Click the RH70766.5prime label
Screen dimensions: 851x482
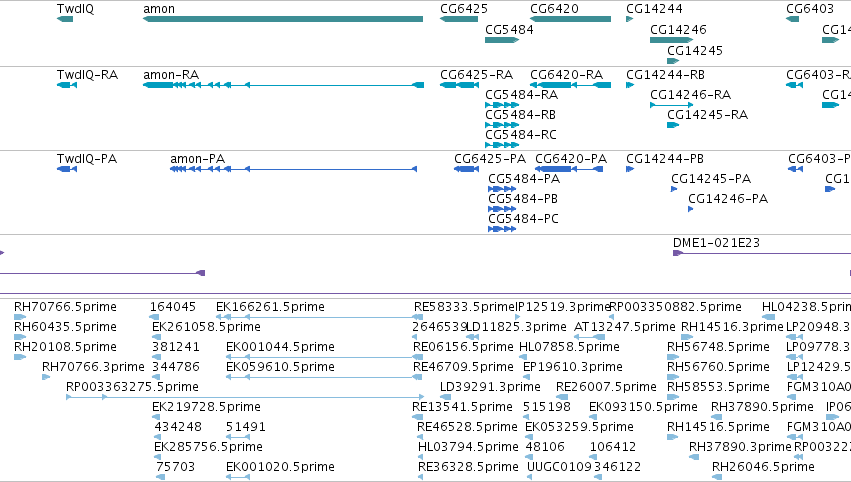[x=65, y=307]
